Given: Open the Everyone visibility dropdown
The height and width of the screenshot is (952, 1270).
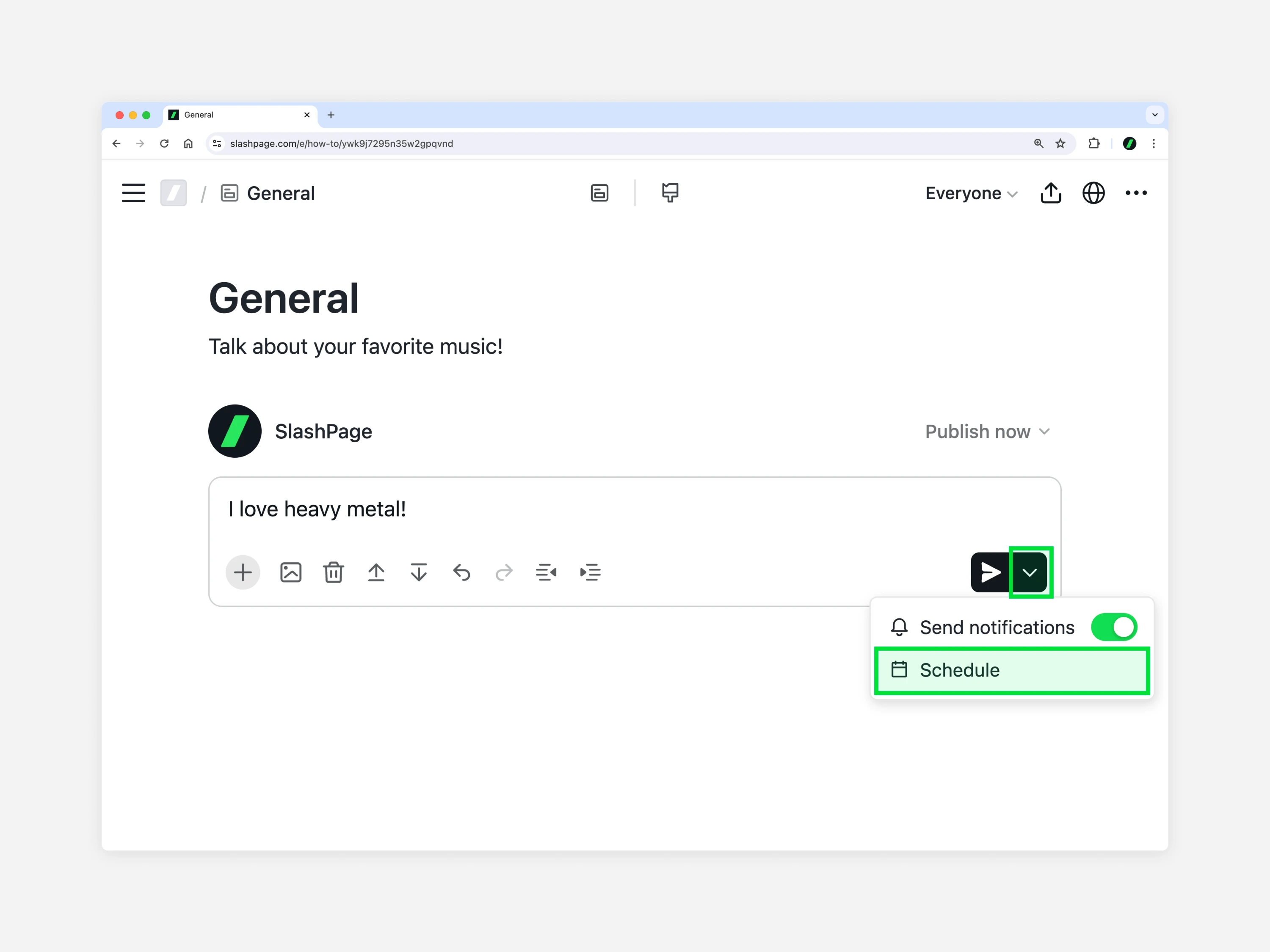Looking at the screenshot, I should (972, 193).
